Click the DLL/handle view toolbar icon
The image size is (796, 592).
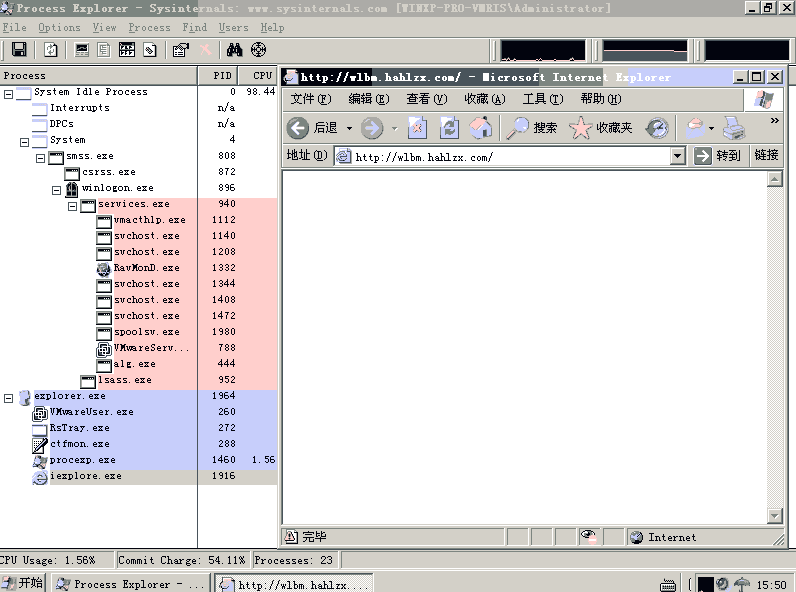click(x=149, y=50)
